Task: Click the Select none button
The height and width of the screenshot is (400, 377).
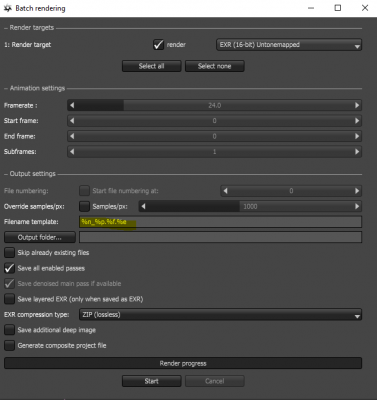Action: [x=215, y=66]
